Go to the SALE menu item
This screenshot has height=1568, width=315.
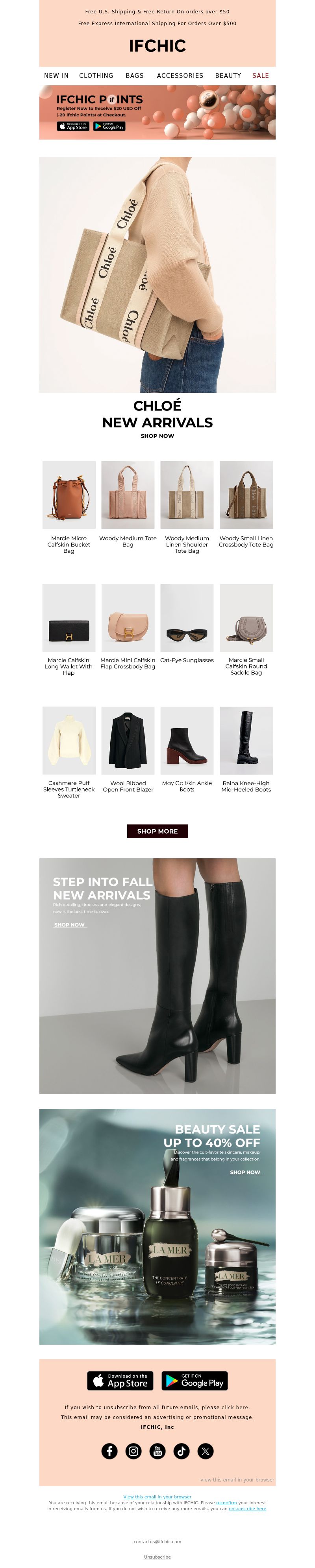(x=261, y=75)
